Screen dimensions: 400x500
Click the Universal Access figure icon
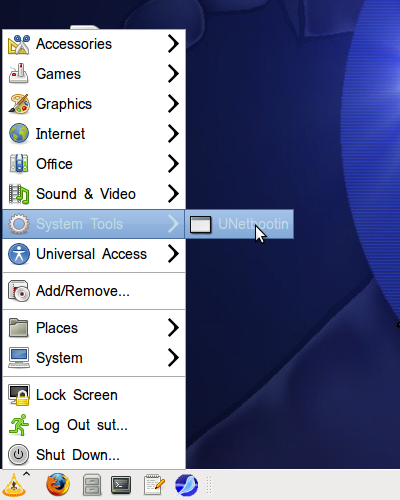point(19,254)
